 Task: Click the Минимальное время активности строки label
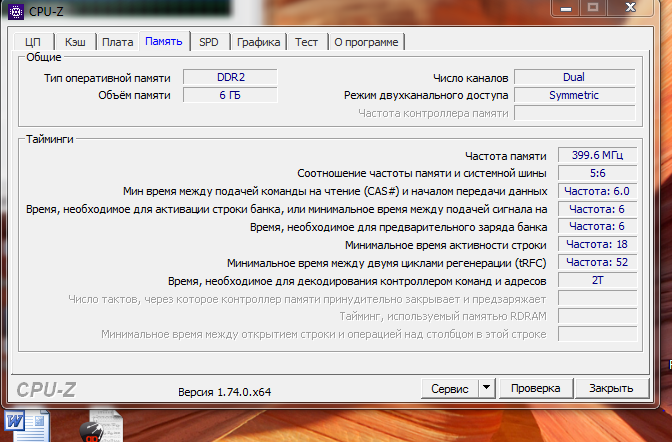(x=446, y=245)
